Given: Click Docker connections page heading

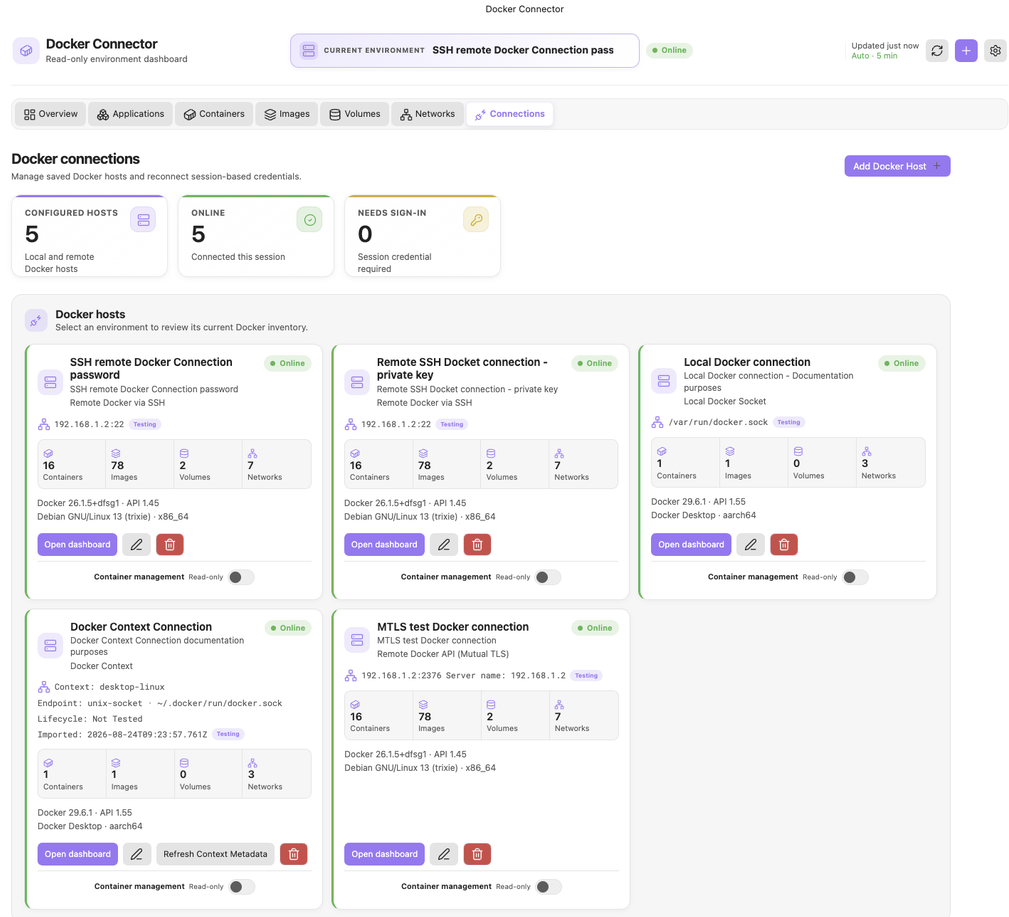Looking at the screenshot, I should [x=76, y=159].
